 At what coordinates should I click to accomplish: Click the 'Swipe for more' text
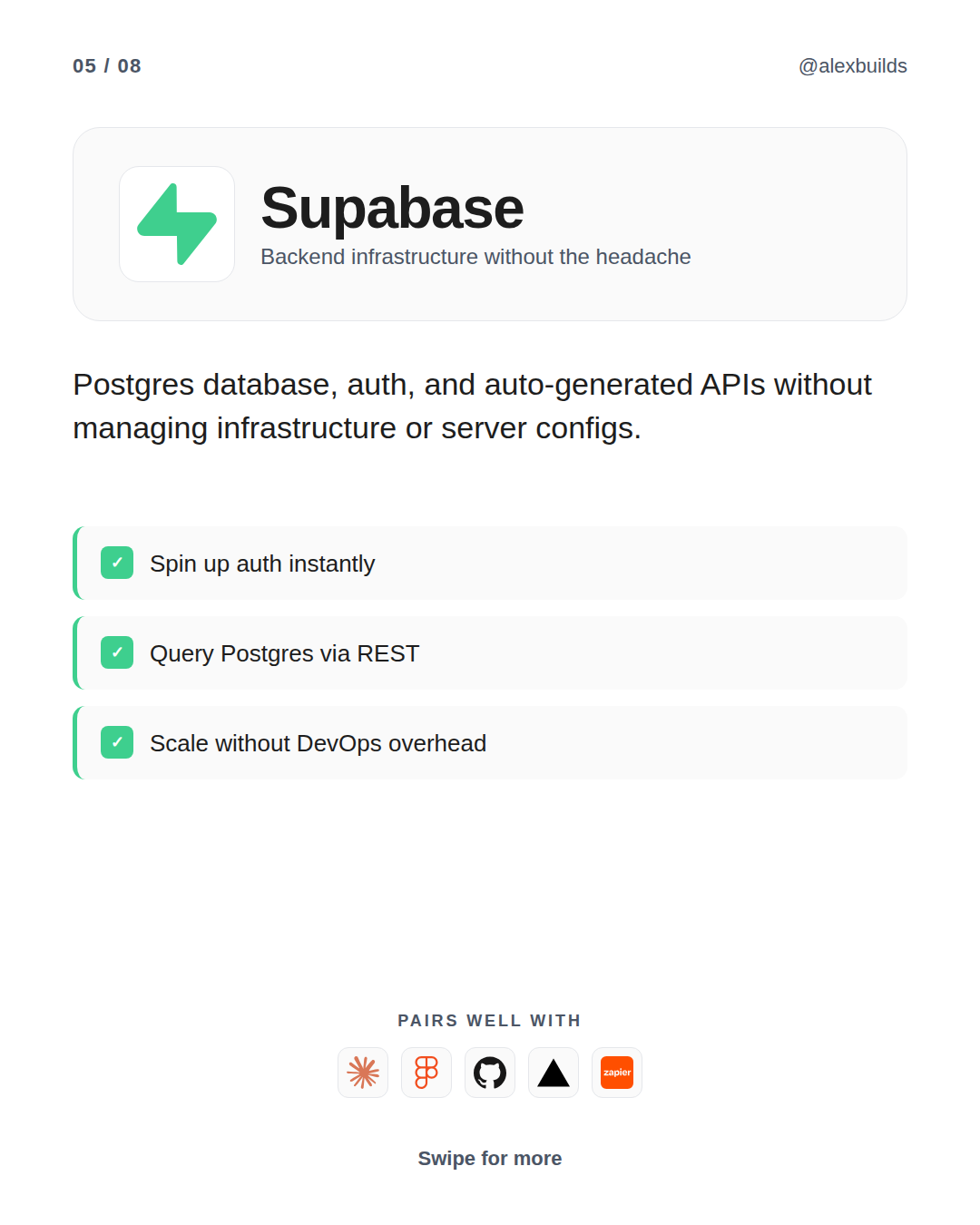[x=490, y=1159]
